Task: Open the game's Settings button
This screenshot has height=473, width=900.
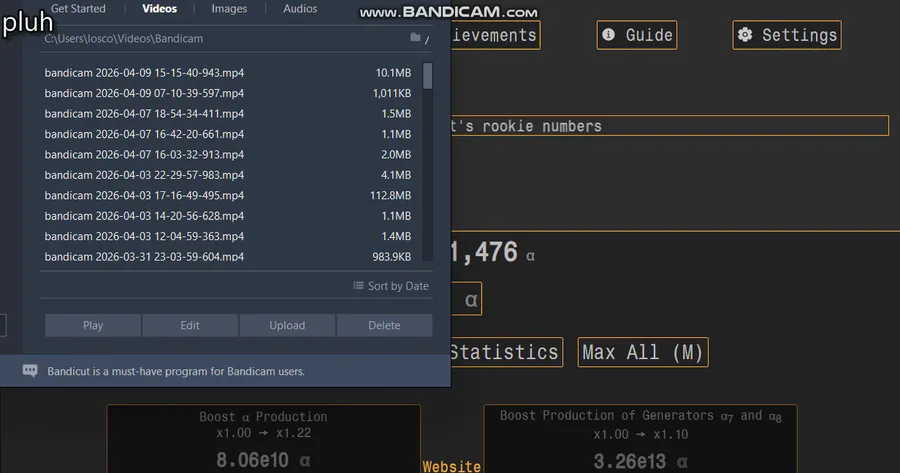Action: click(x=787, y=35)
